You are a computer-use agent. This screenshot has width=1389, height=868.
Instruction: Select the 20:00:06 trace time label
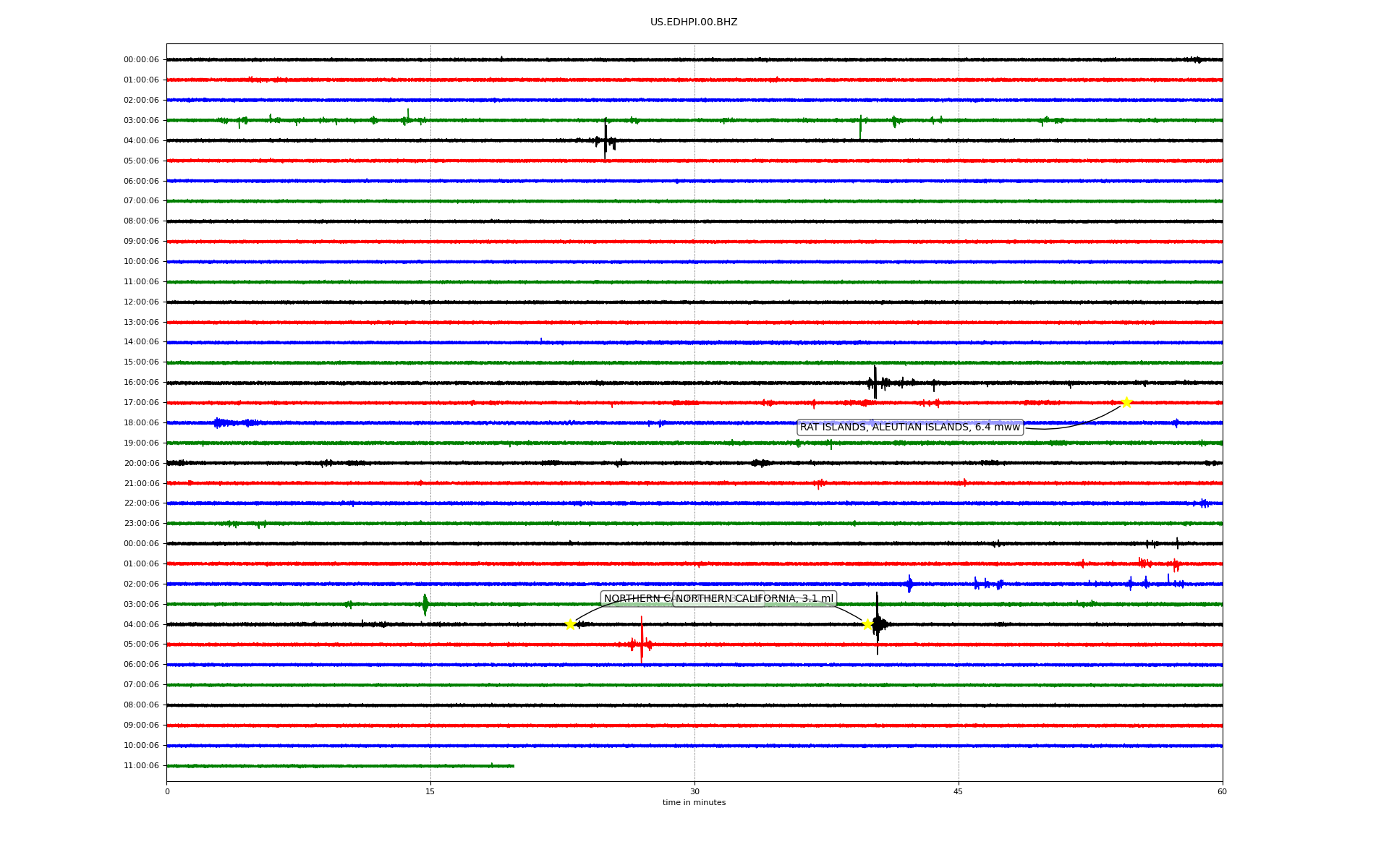(141, 463)
